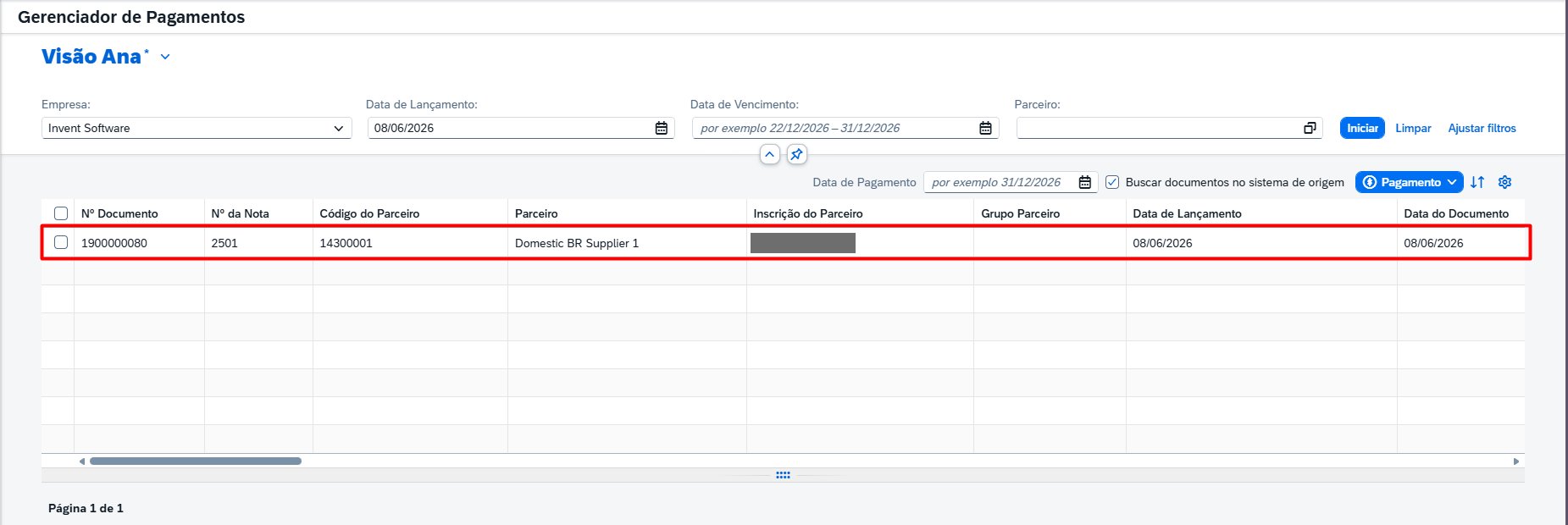Open Visão Ana view selector dropdown

[165, 57]
